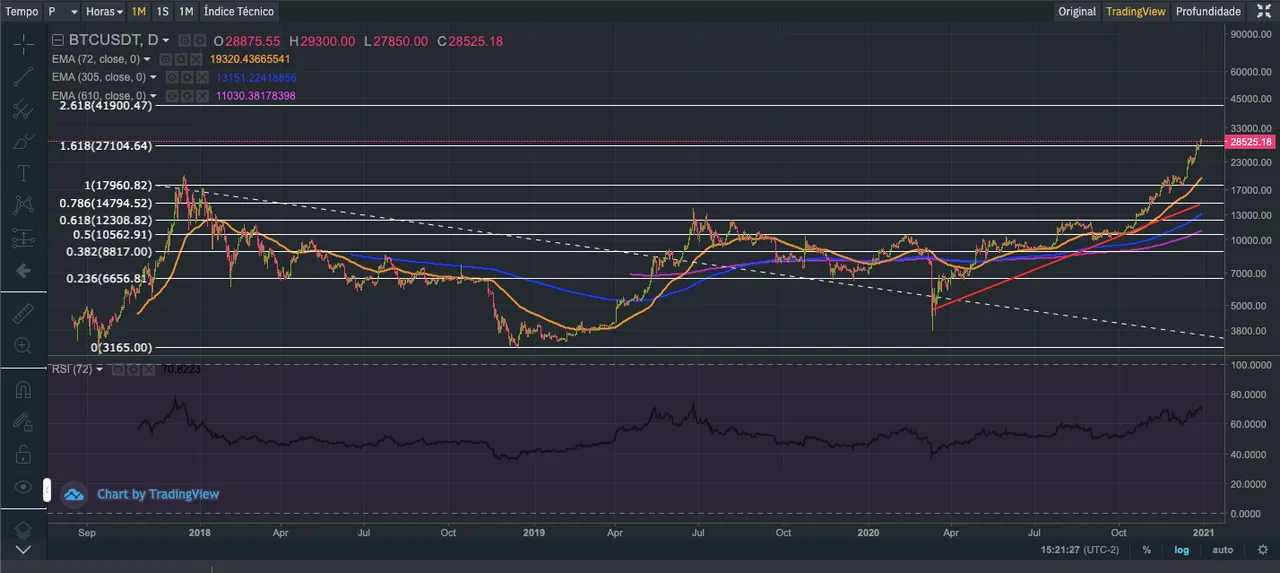This screenshot has width=1280, height=573.
Task: Open the BTCUSDT, D symbol dropdown
Action: point(166,41)
